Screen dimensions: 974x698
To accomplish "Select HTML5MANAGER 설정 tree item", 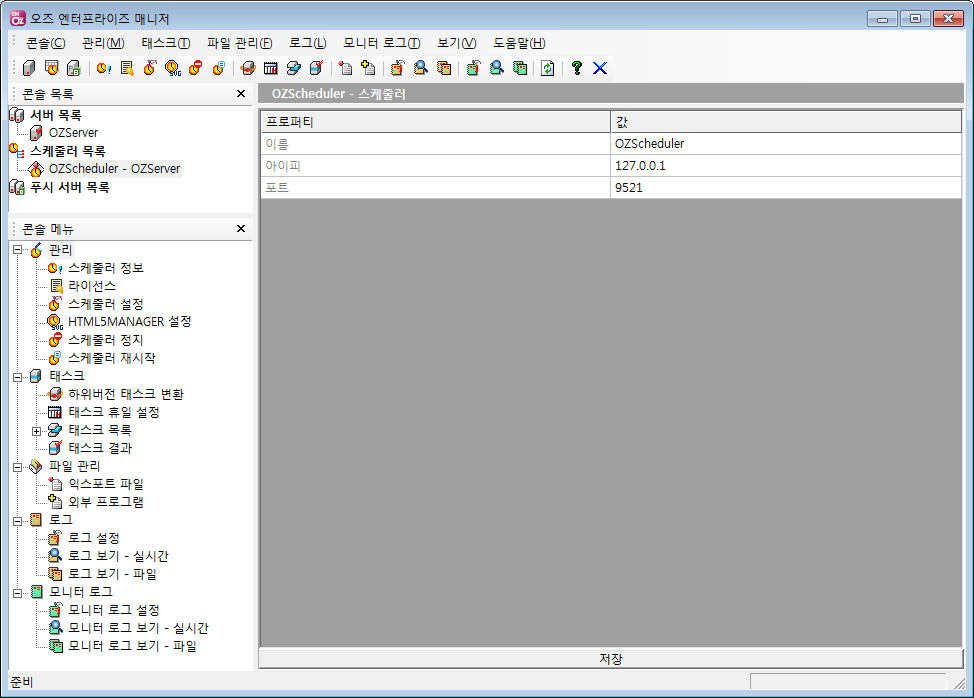I will click(129, 322).
